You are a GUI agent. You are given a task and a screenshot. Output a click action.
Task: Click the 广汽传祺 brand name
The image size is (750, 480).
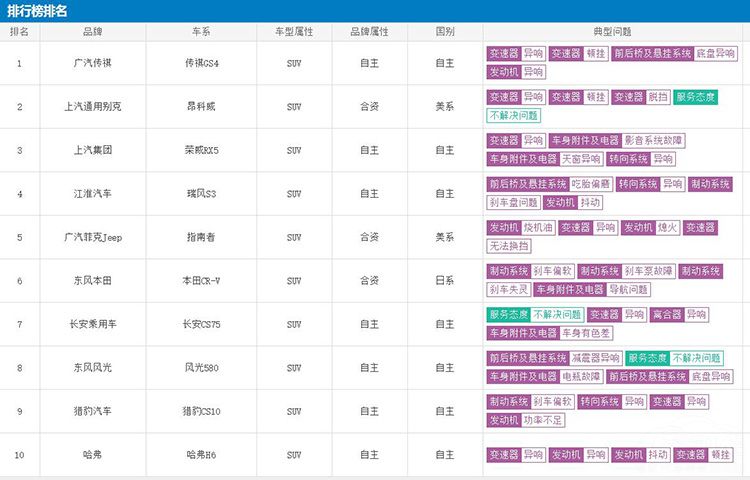point(92,63)
